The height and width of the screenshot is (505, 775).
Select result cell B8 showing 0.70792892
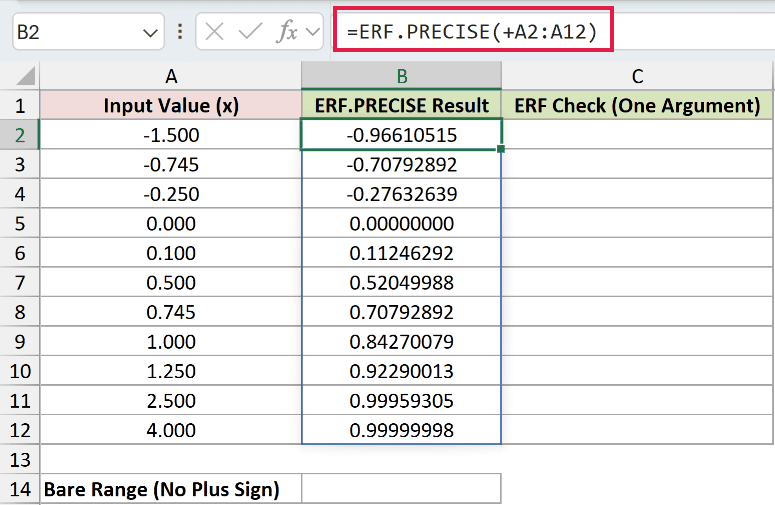[x=401, y=312]
